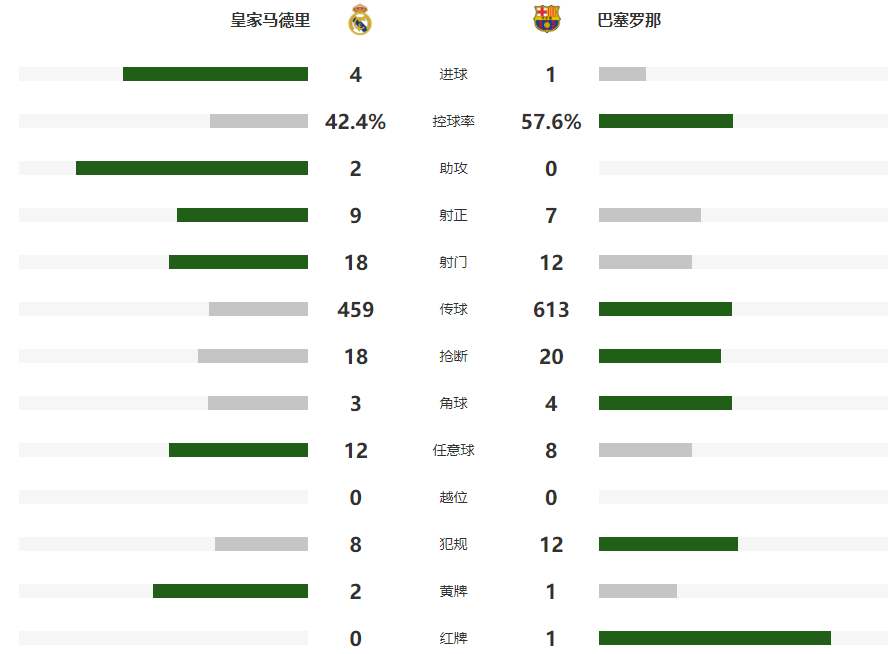Click the Barcelona crest icon
This screenshot has width=892, height=654.
(x=547, y=19)
